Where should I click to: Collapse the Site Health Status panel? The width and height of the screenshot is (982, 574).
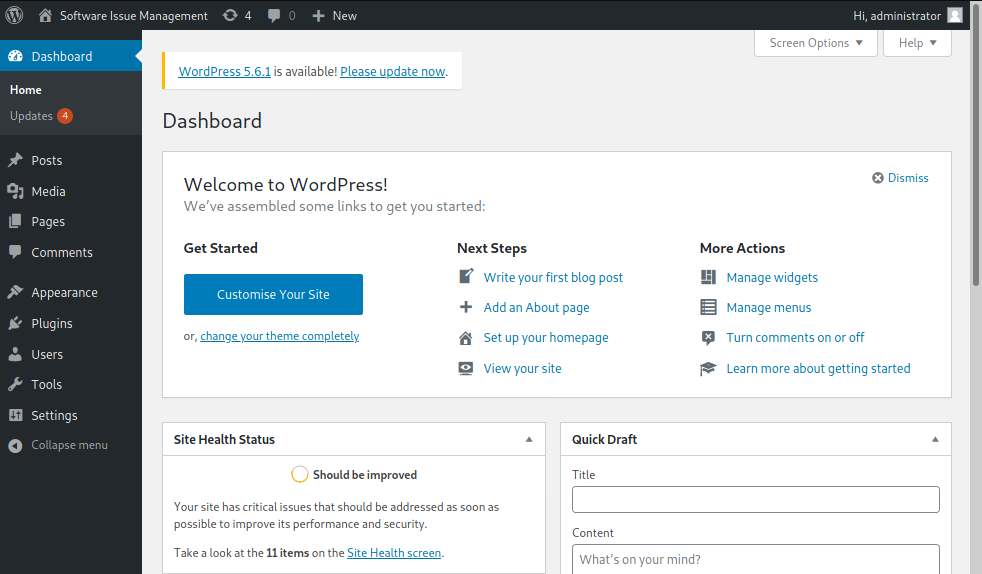pyautogui.click(x=529, y=439)
